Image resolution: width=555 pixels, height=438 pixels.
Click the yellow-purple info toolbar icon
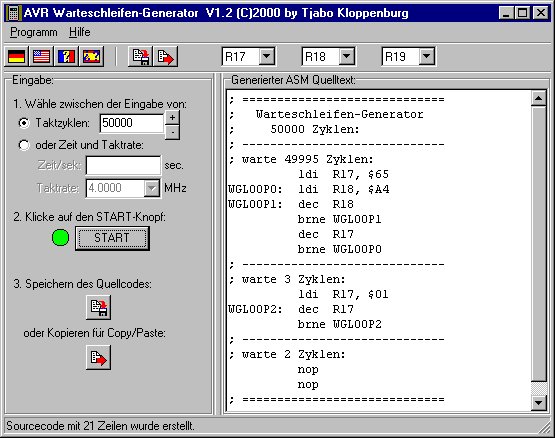point(91,56)
